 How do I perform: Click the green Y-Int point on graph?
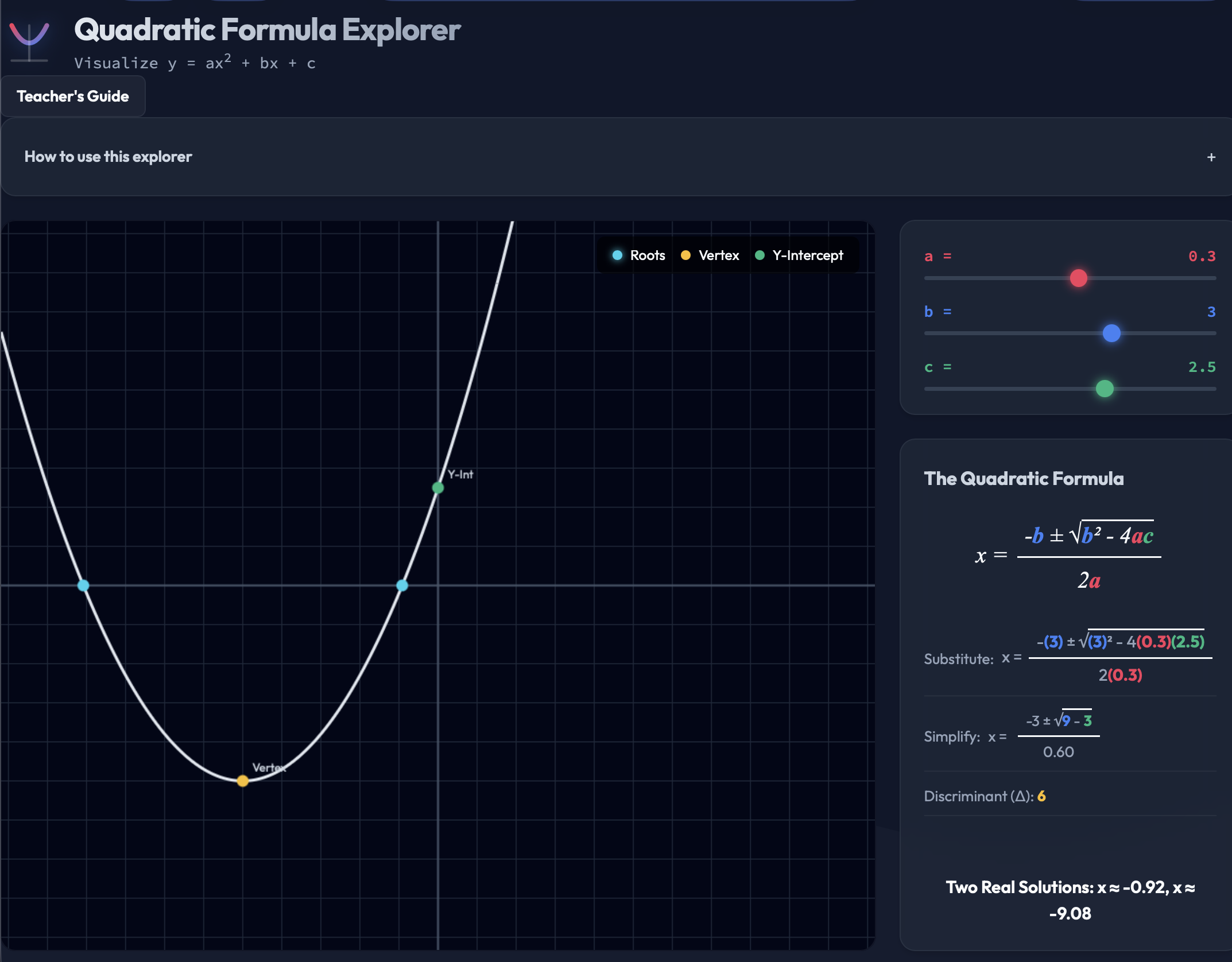(438, 488)
